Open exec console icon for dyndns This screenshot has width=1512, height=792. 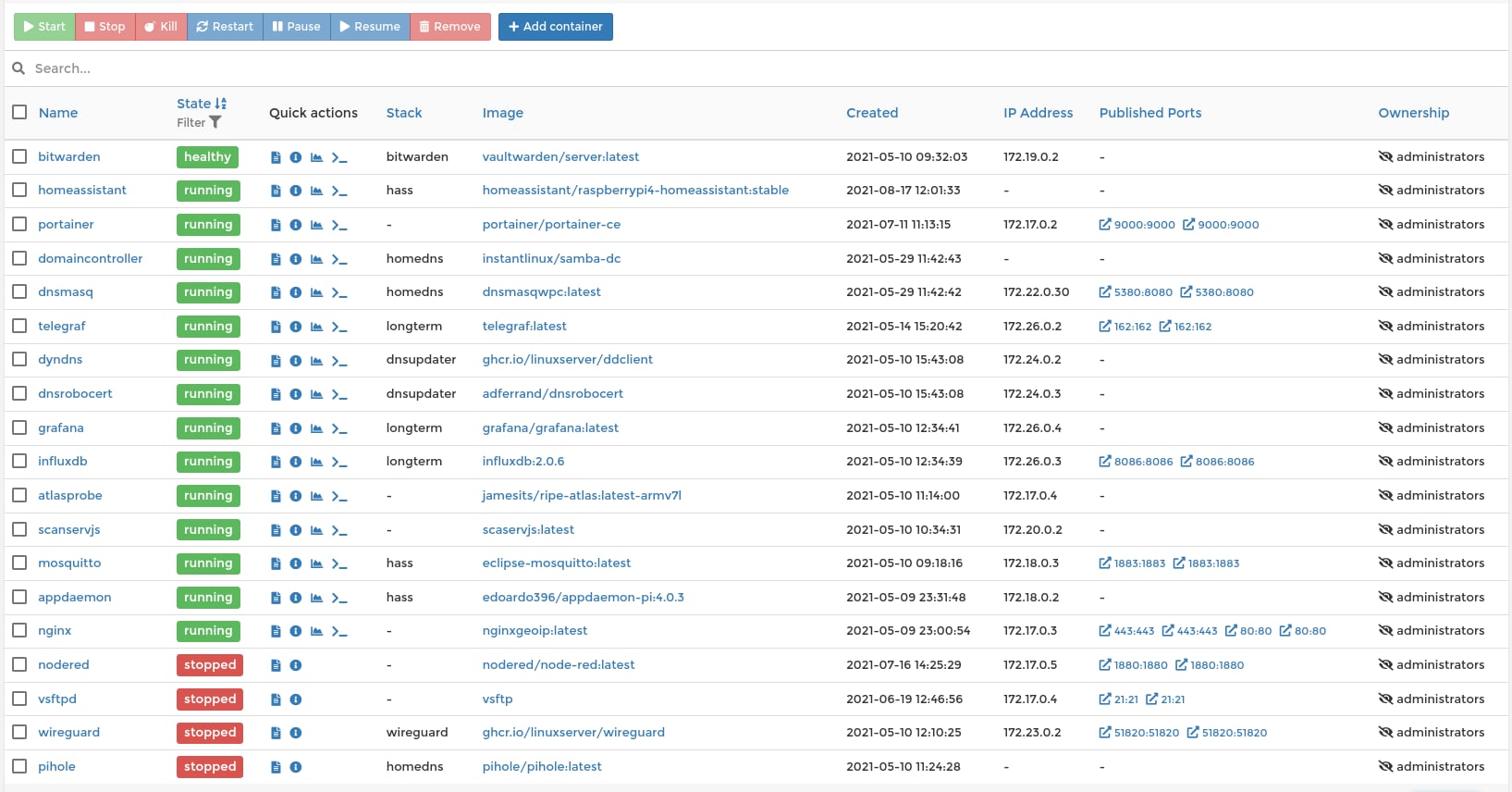[339, 360]
